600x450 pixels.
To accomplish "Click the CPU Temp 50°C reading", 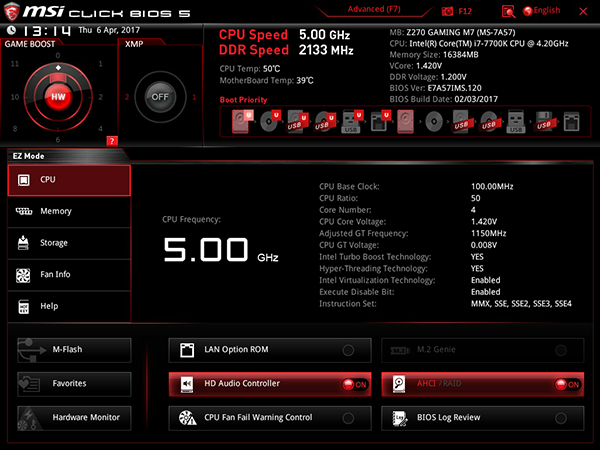I will point(250,69).
